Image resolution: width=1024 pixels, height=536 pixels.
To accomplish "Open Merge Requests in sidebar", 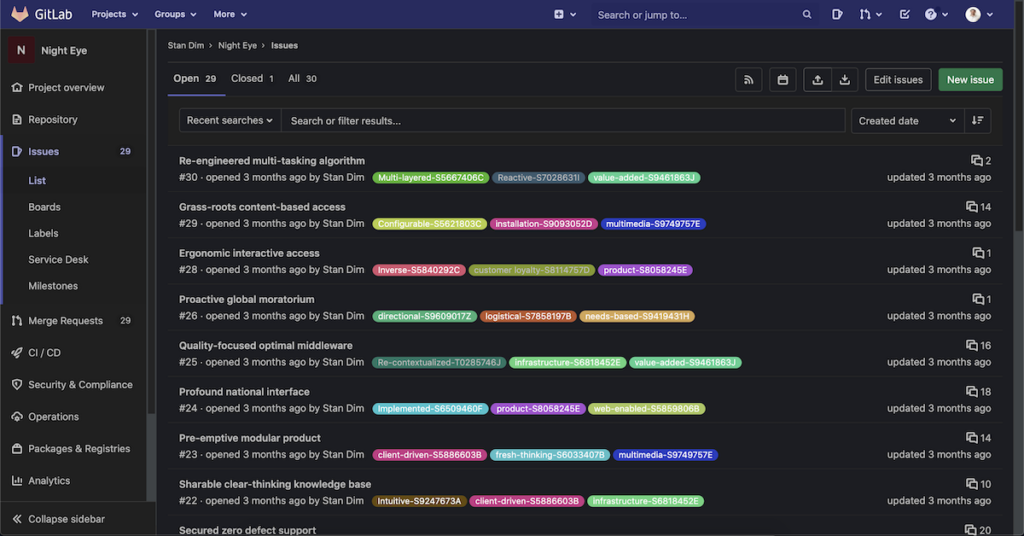I will coord(65,321).
